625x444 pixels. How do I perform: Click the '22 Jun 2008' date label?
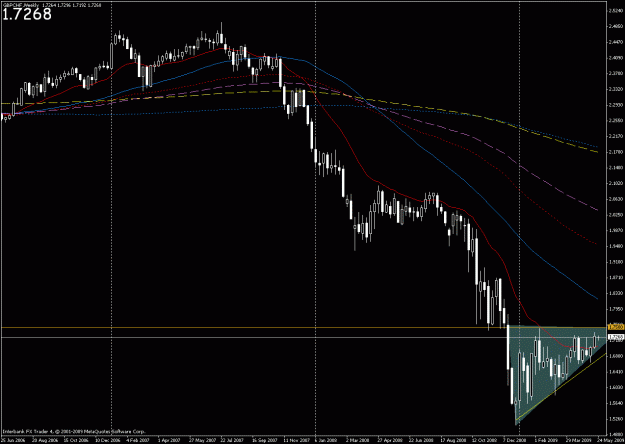point(419,440)
